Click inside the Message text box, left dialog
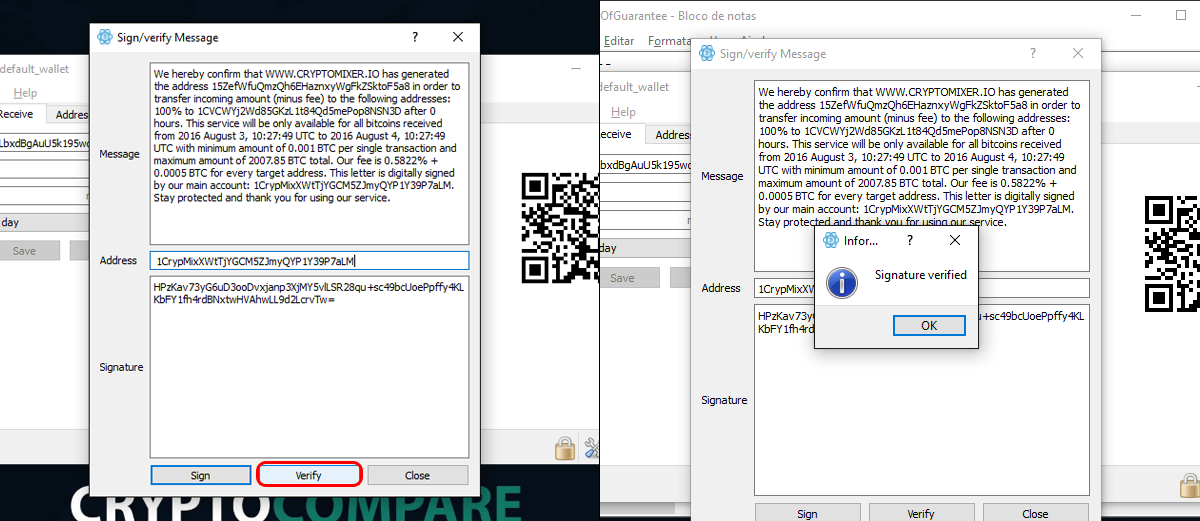This screenshot has height=521, width=1200. click(309, 154)
